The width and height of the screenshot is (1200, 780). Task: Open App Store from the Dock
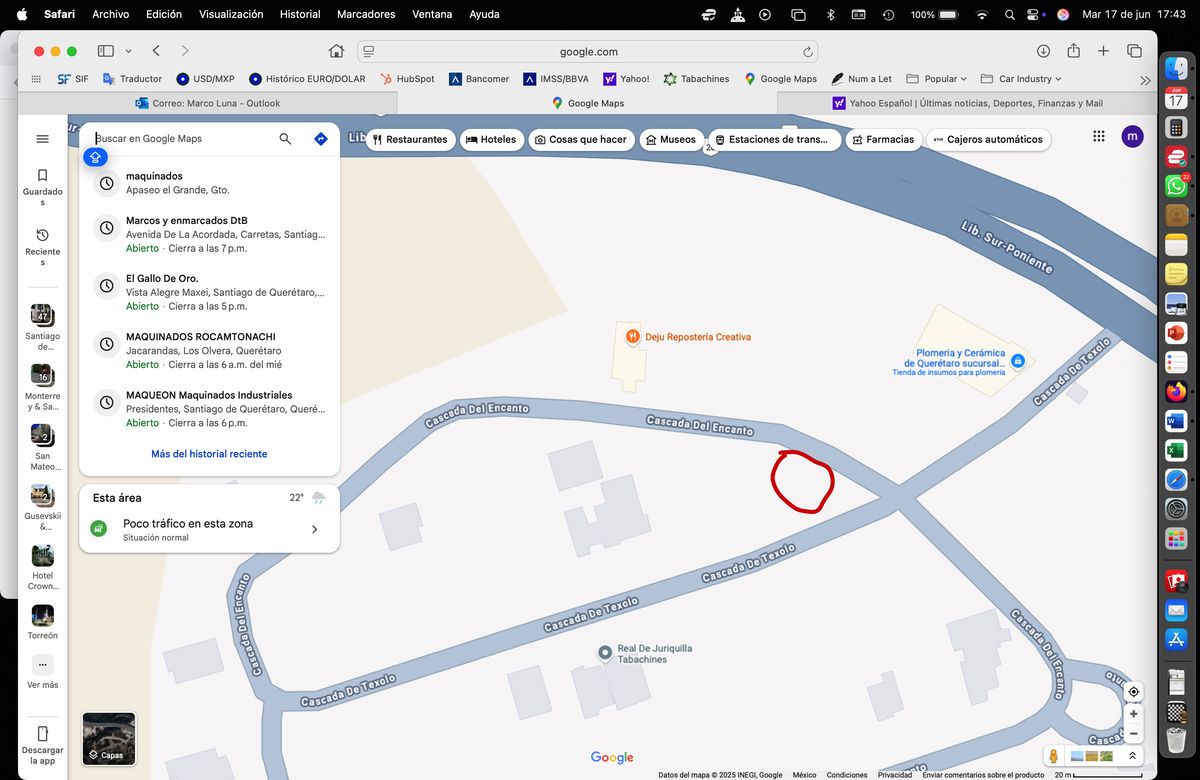pyautogui.click(x=1176, y=639)
